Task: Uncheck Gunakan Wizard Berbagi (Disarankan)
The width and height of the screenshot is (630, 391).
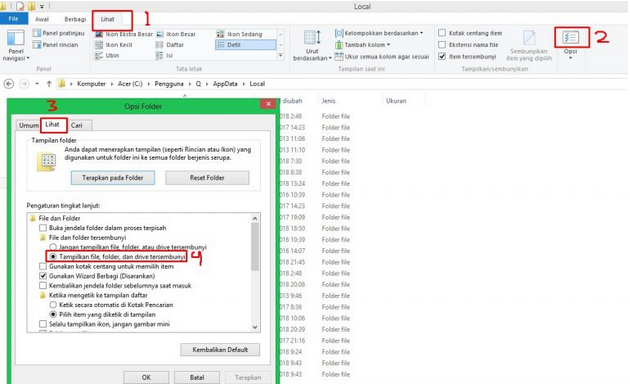Action: pyautogui.click(x=43, y=276)
